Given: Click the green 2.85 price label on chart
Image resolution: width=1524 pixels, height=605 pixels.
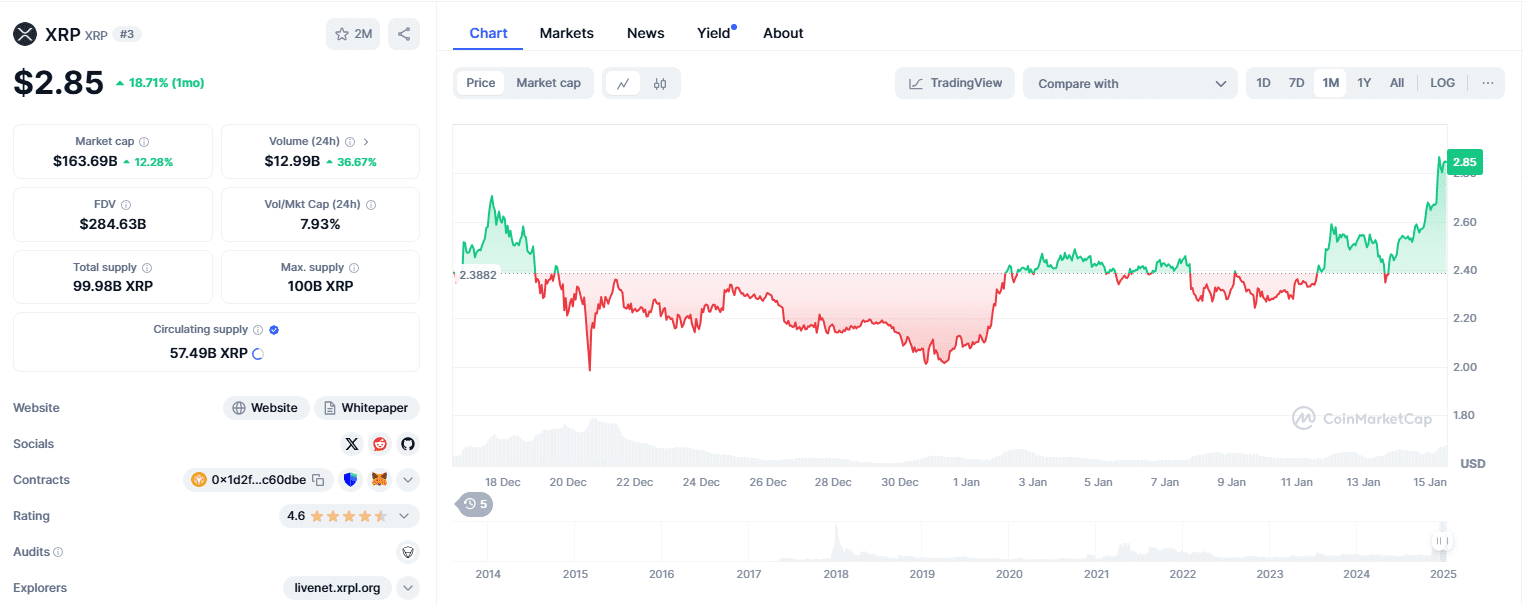Looking at the screenshot, I should coord(1464,162).
